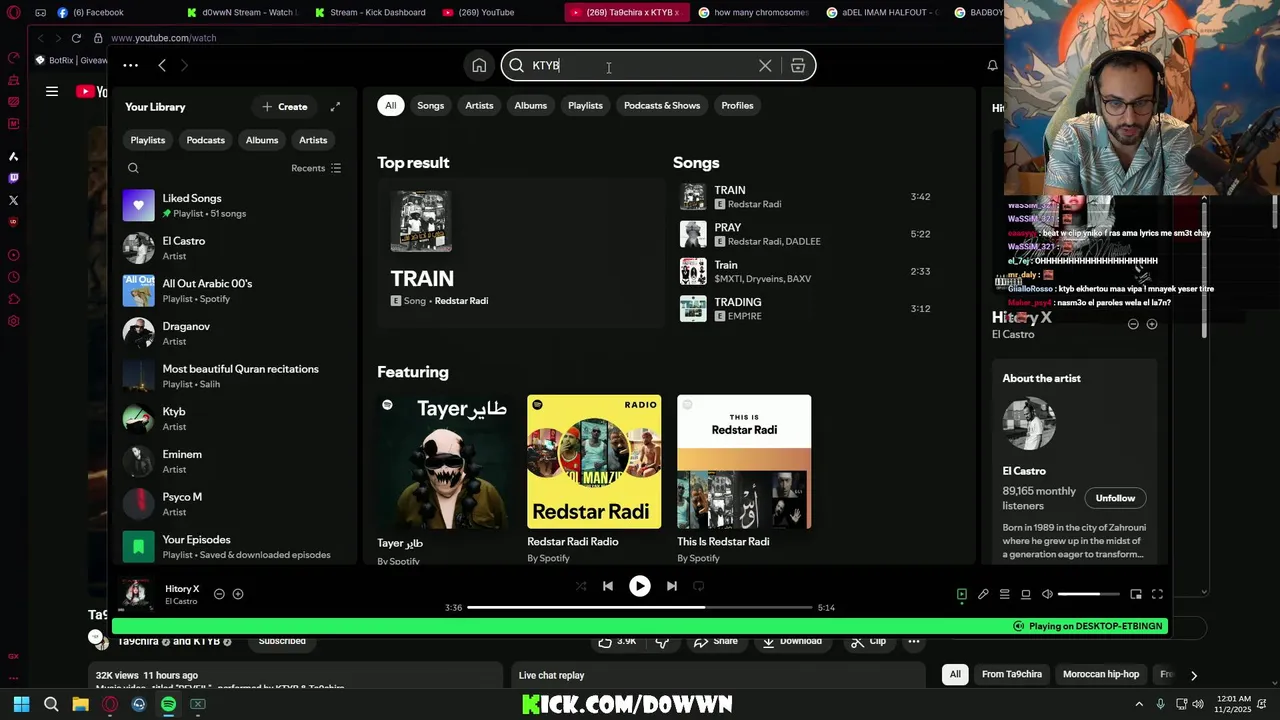The image size is (1280, 720).
Task: Filter library by Podcasts
Action: (x=205, y=140)
